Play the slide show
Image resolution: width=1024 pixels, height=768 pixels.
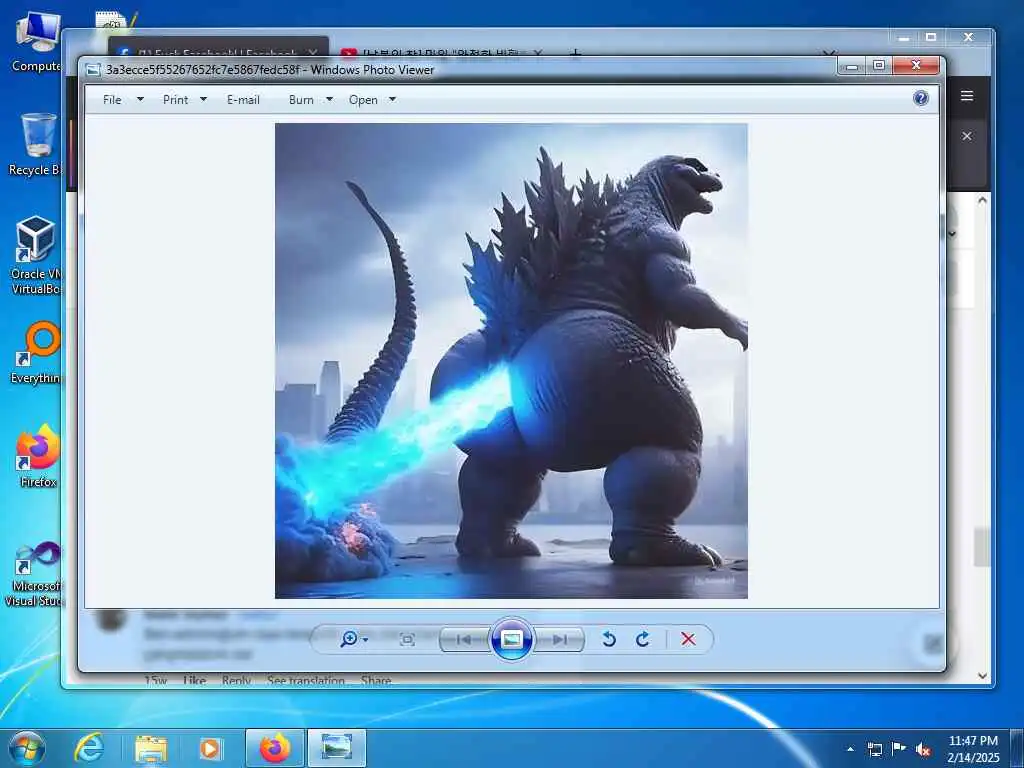511,639
